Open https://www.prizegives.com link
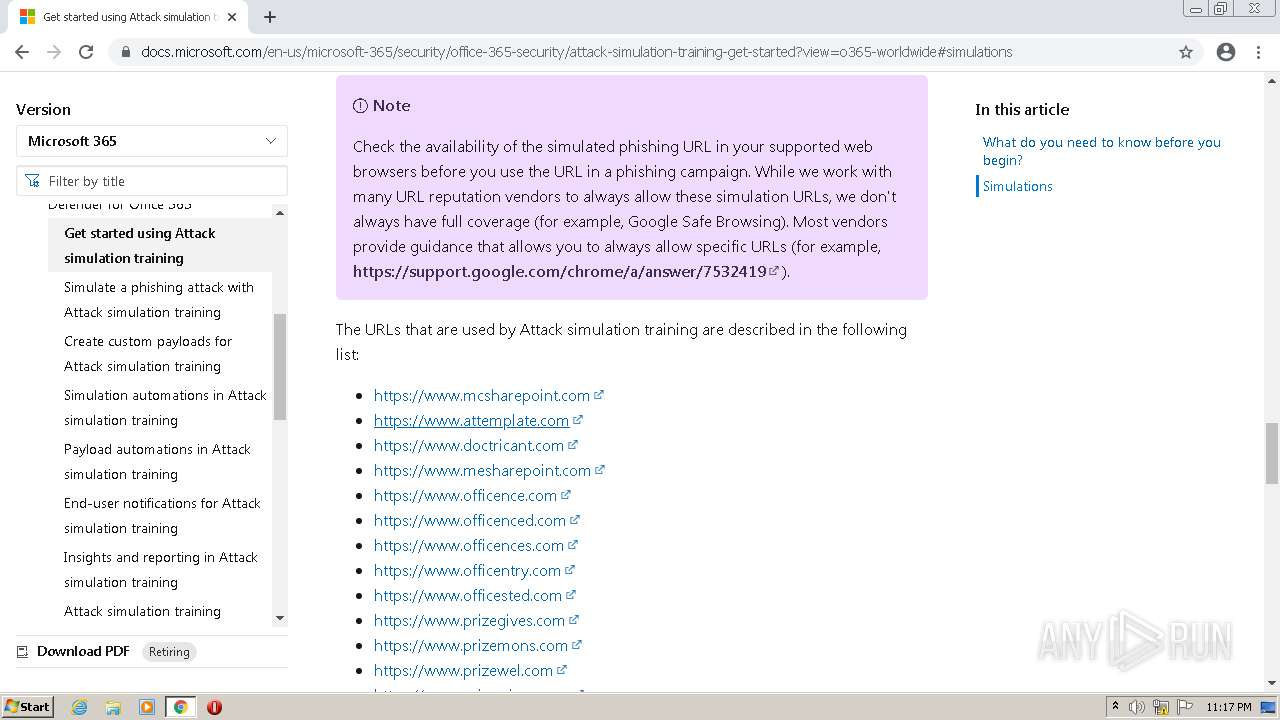Screen dimensions: 1280x720 [x=469, y=620]
